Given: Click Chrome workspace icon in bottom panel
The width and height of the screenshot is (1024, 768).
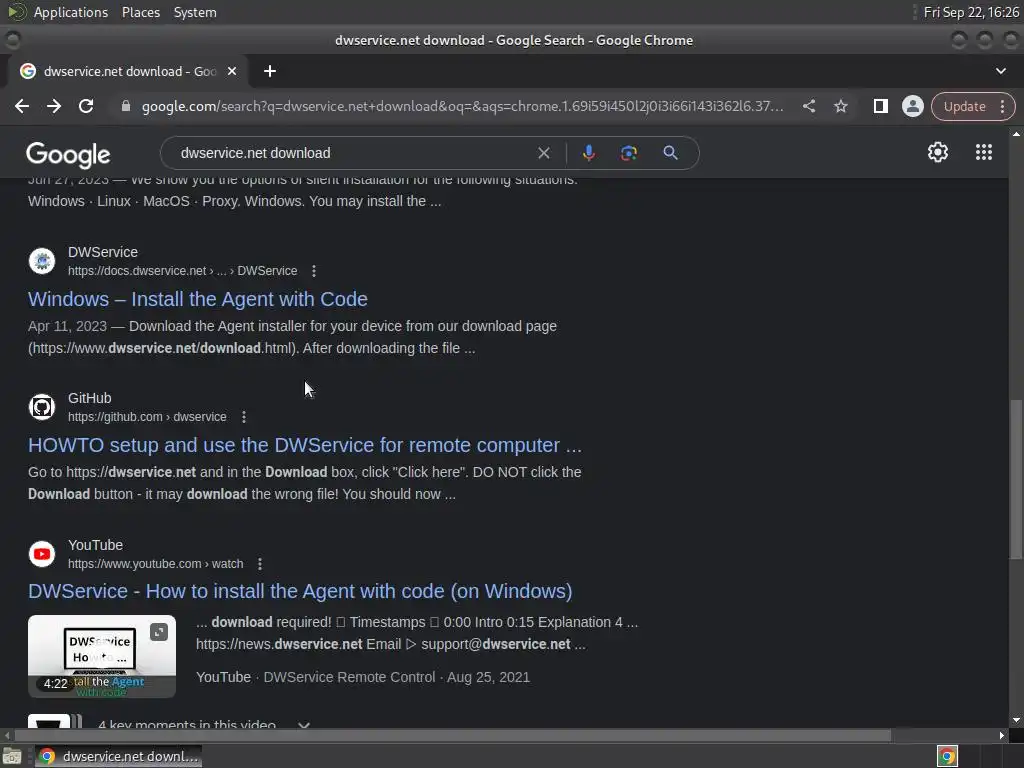Looking at the screenshot, I should (x=947, y=756).
